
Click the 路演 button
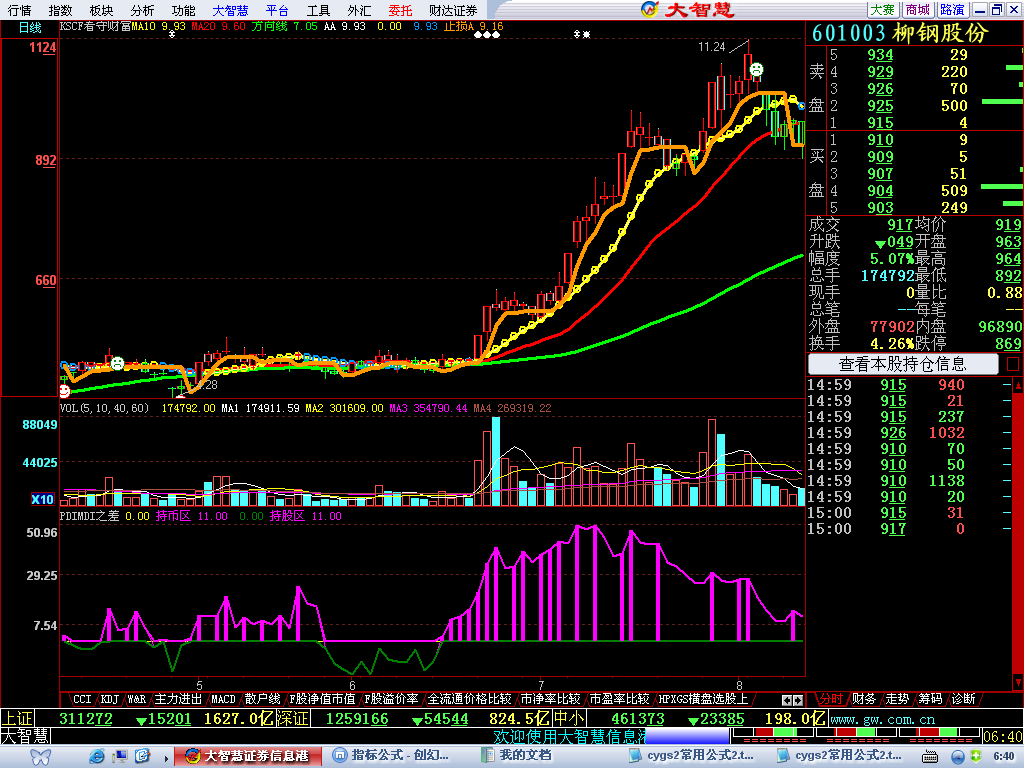pos(952,10)
